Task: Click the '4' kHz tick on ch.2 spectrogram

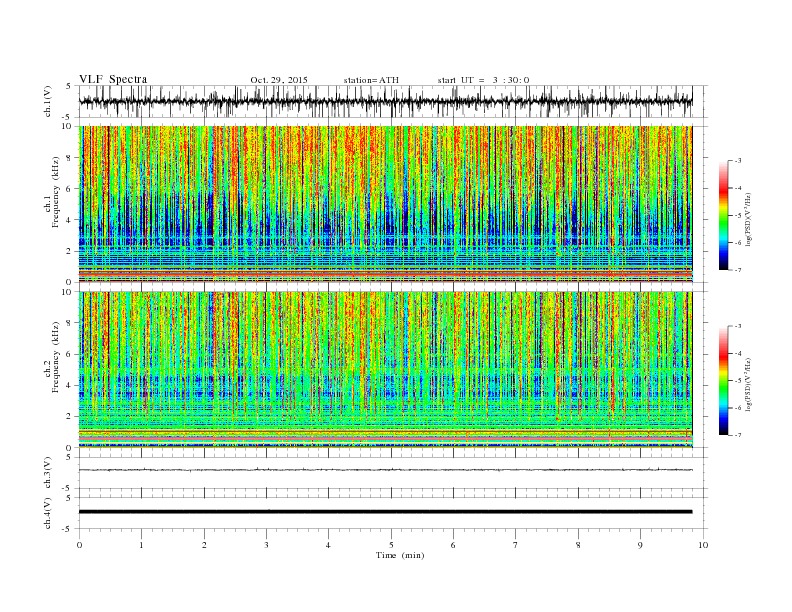Action: click(x=70, y=386)
